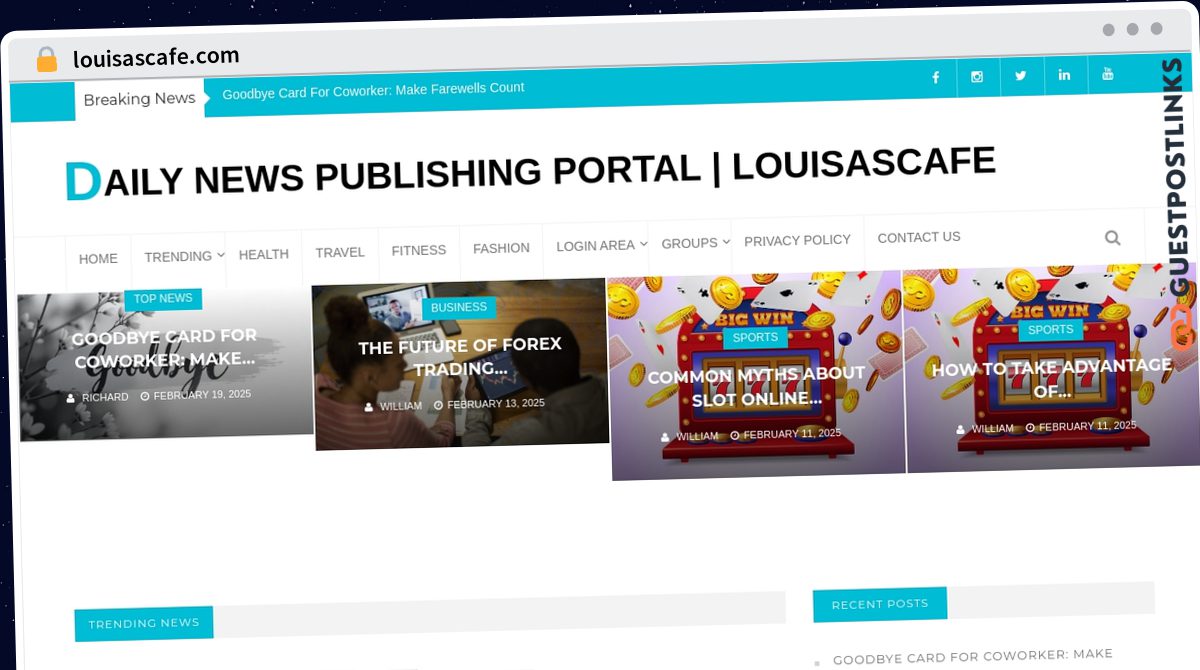
Task: Expand the GROUPS dropdown
Action: (x=690, y=243)
